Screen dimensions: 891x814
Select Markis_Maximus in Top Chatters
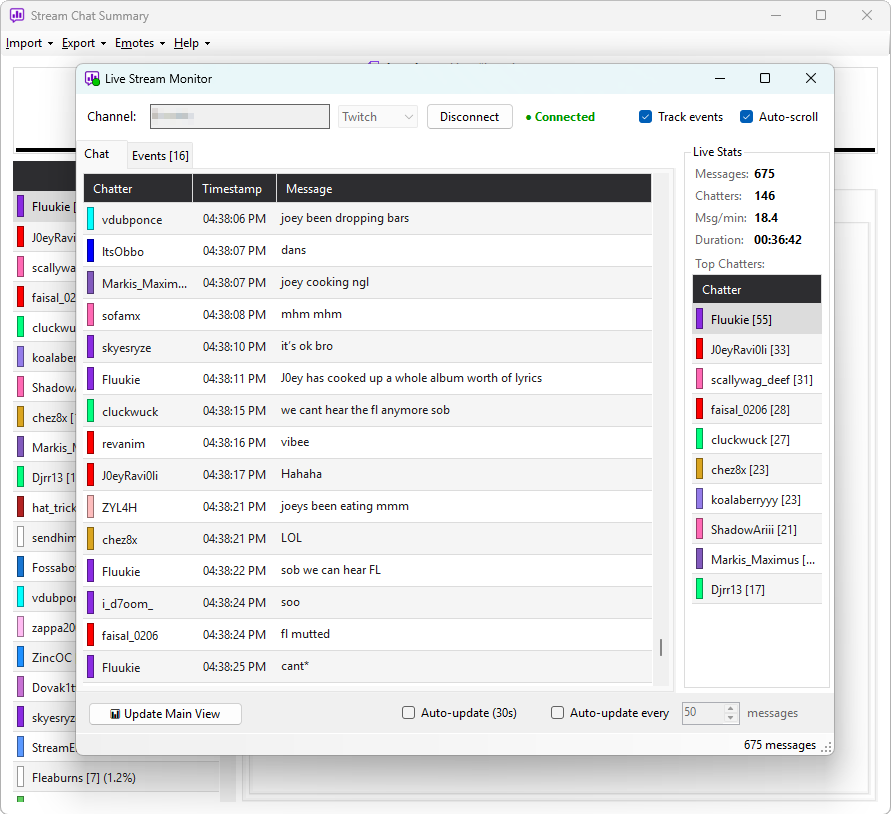click(757, 560)
